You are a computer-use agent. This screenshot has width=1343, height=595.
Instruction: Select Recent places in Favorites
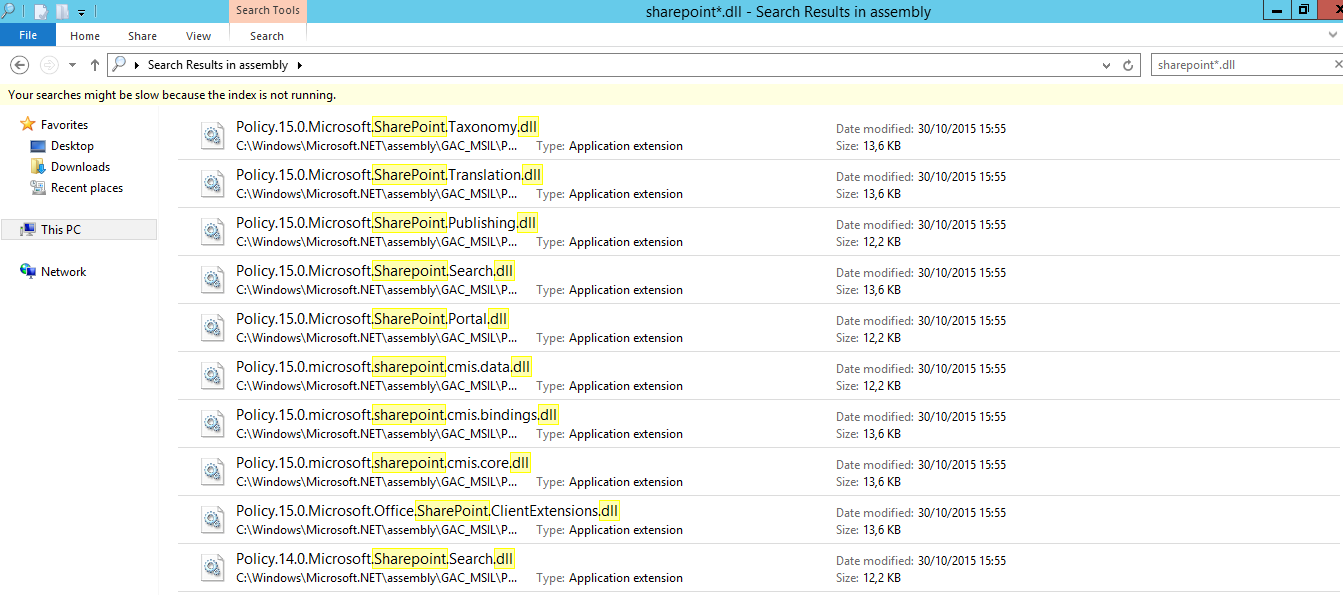pos(87,188)
